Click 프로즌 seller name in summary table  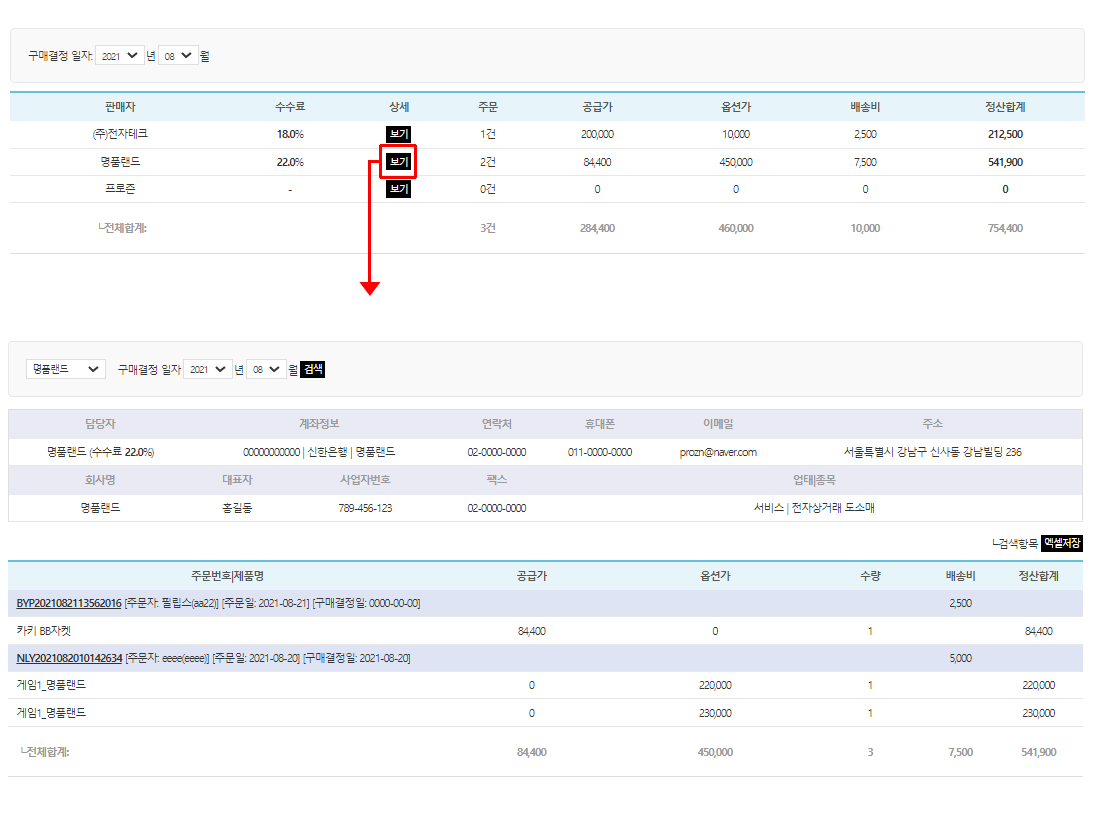[119, 189]
